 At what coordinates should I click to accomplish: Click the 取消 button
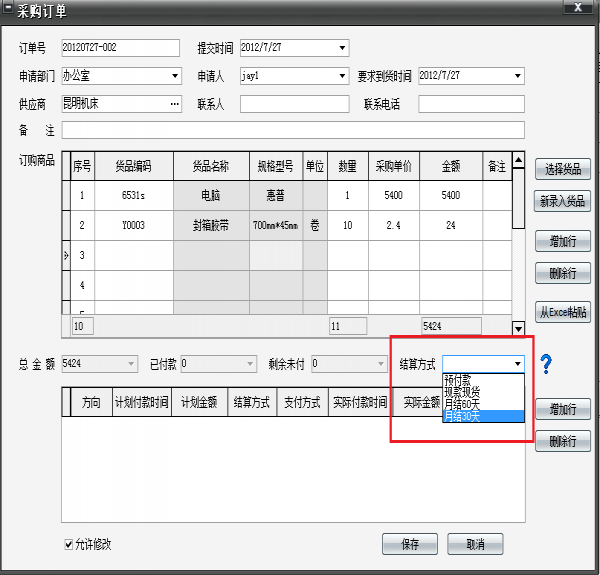click(475, 544)
